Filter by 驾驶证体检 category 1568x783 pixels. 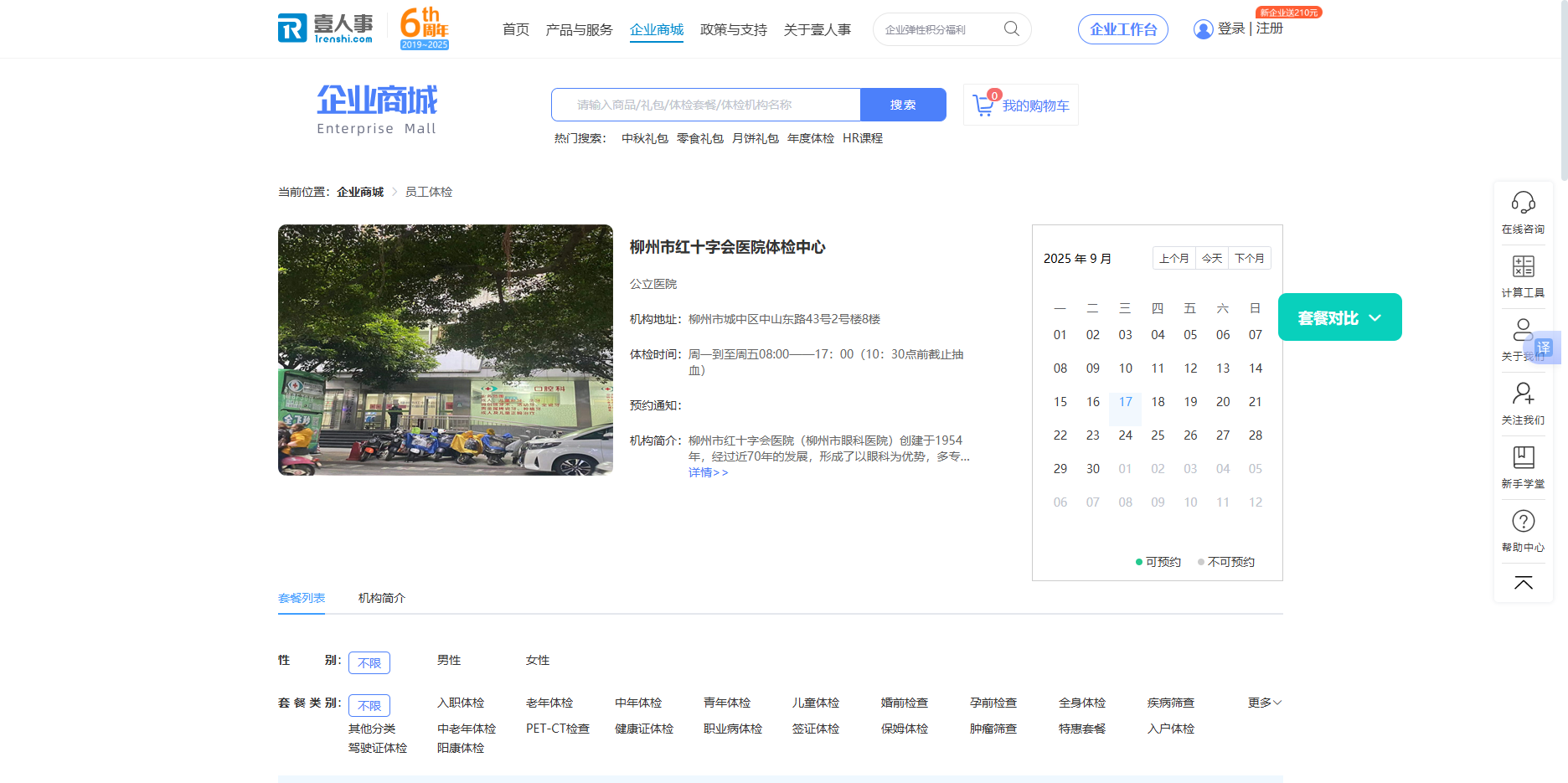coord(378,748)
